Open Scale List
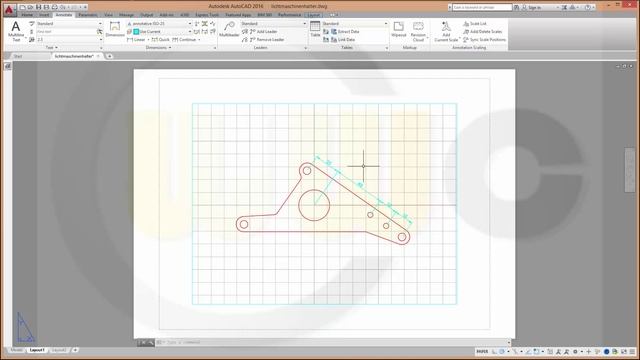The image size is (640, 360). point(475,24)
